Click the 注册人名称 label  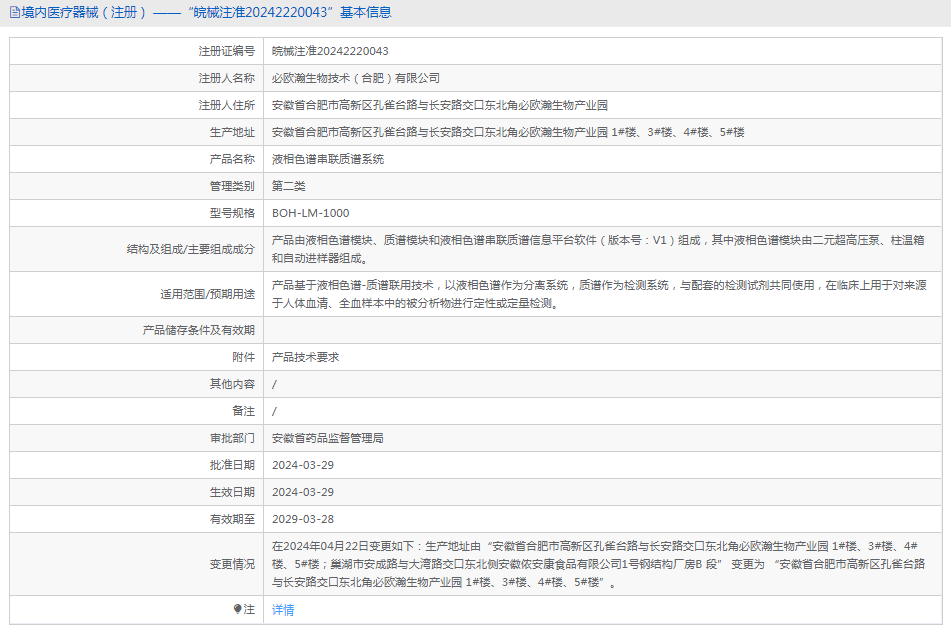click(226, 78)
